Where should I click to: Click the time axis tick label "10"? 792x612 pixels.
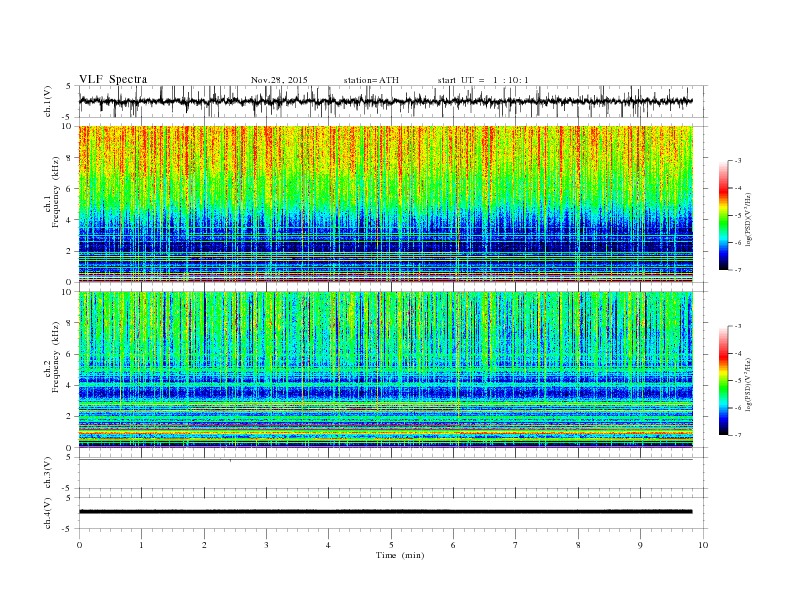click(x=703, y=545)
